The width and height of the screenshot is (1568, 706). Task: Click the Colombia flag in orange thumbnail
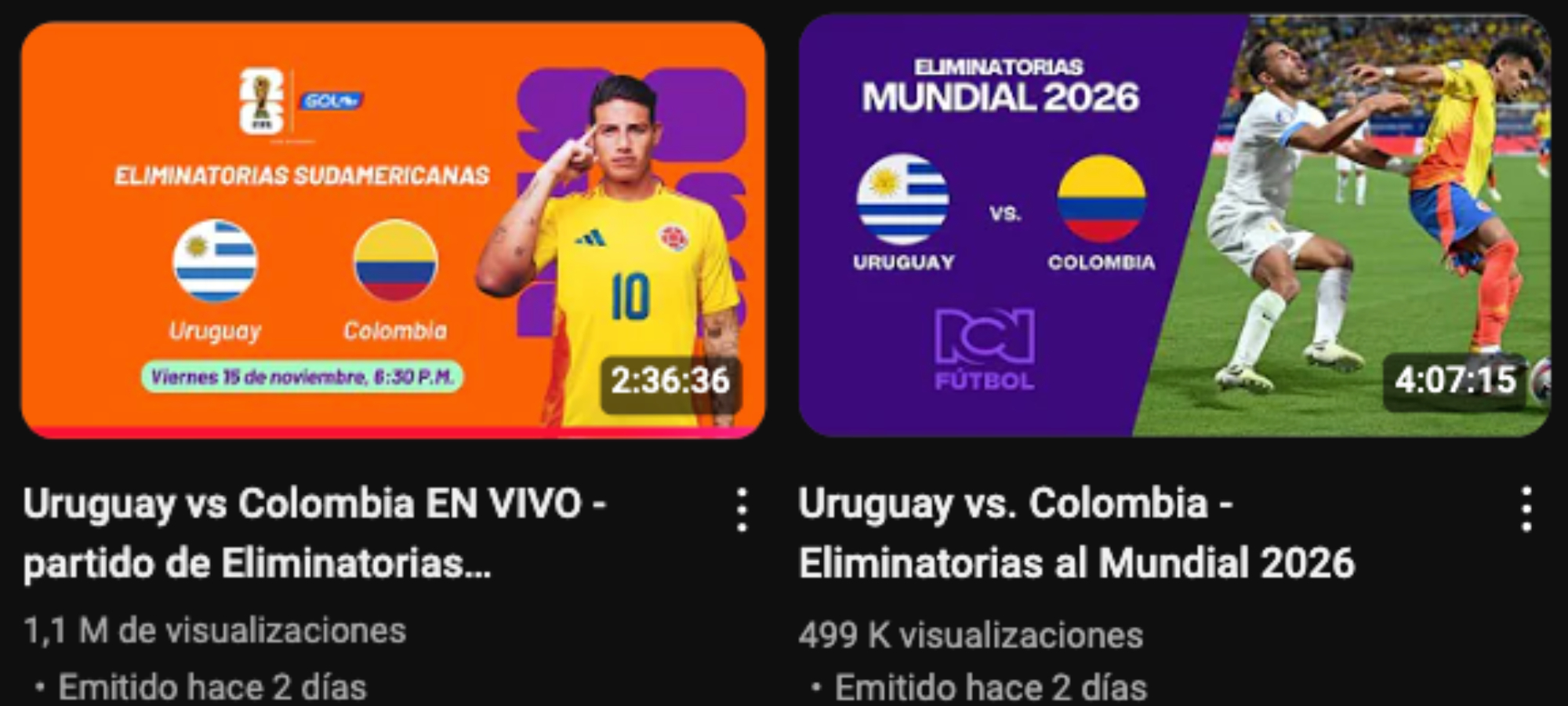(x=395, y=261)
